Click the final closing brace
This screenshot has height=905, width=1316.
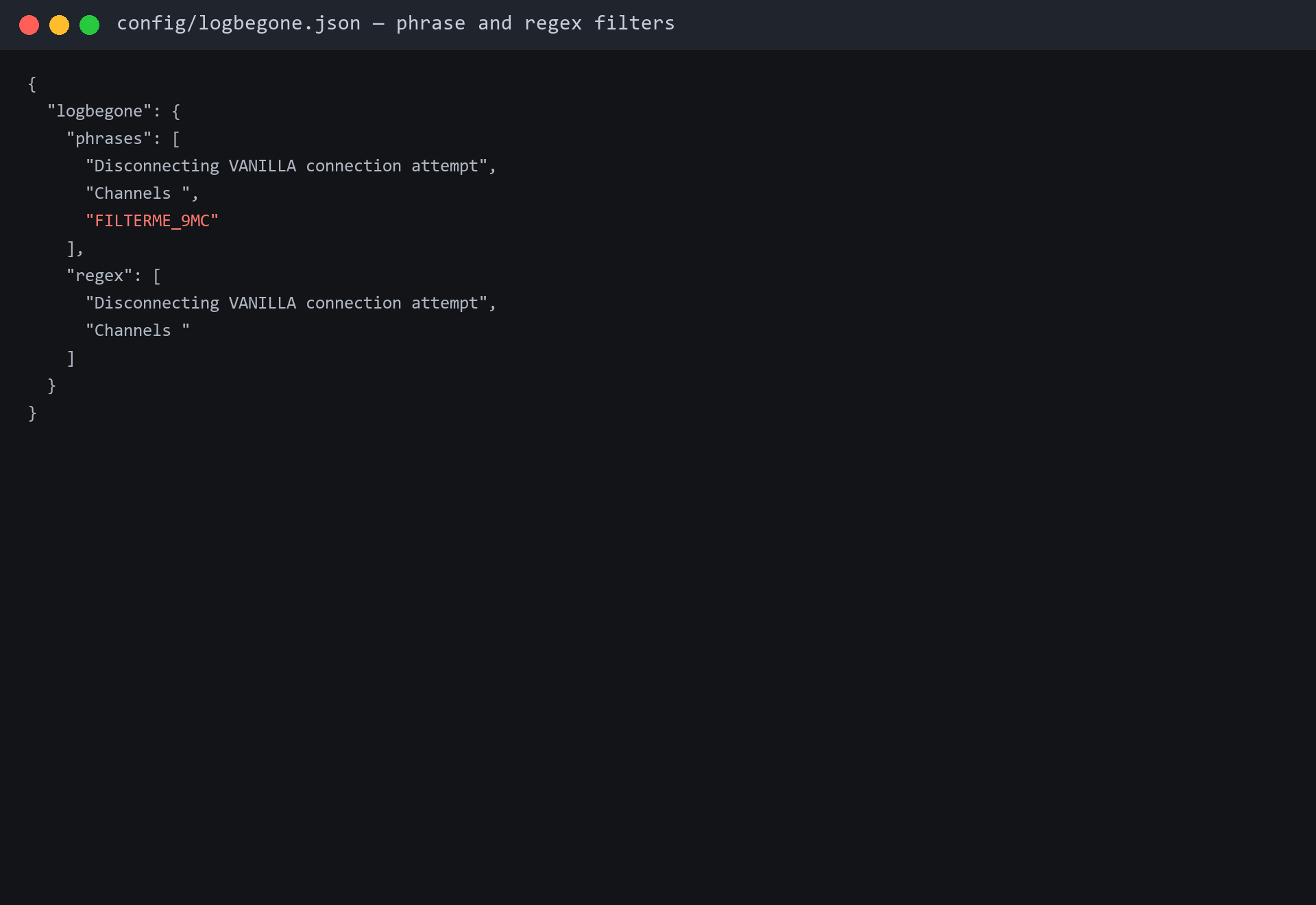(x=32, y=413)
